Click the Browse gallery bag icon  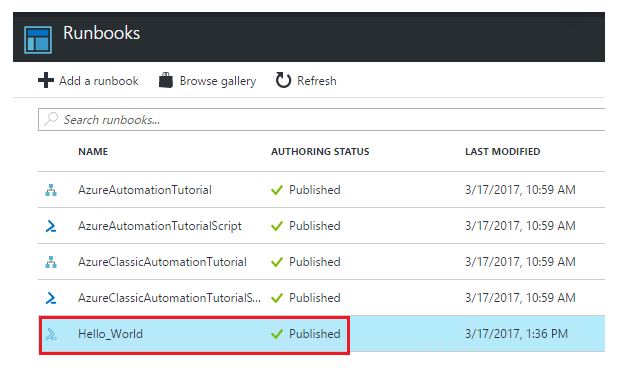[166, 80]
